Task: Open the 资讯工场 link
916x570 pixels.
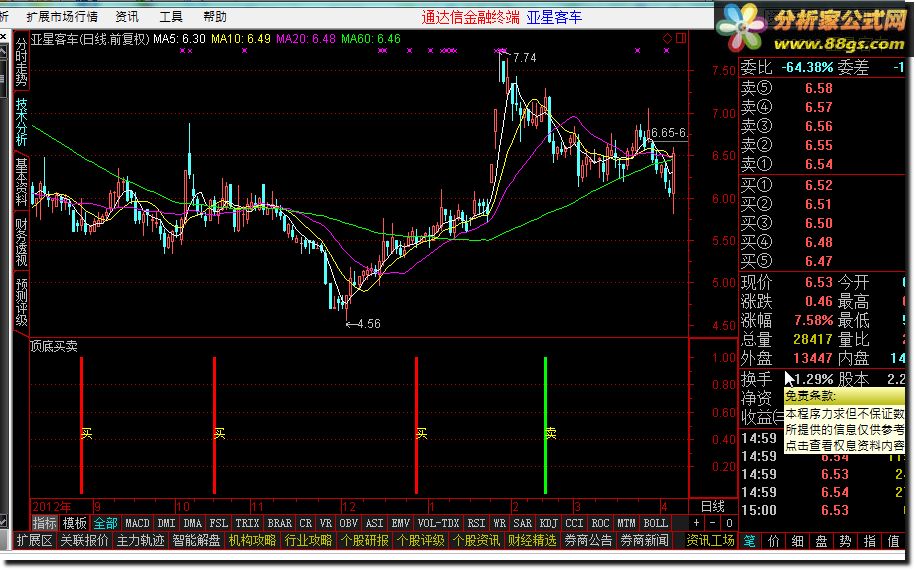Action: tap(710, 541)
